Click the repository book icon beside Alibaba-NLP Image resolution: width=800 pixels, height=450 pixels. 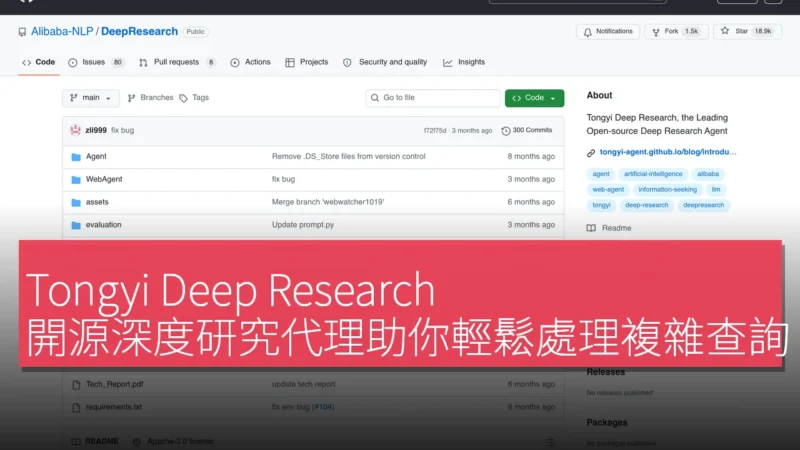(x=22, y=32)
